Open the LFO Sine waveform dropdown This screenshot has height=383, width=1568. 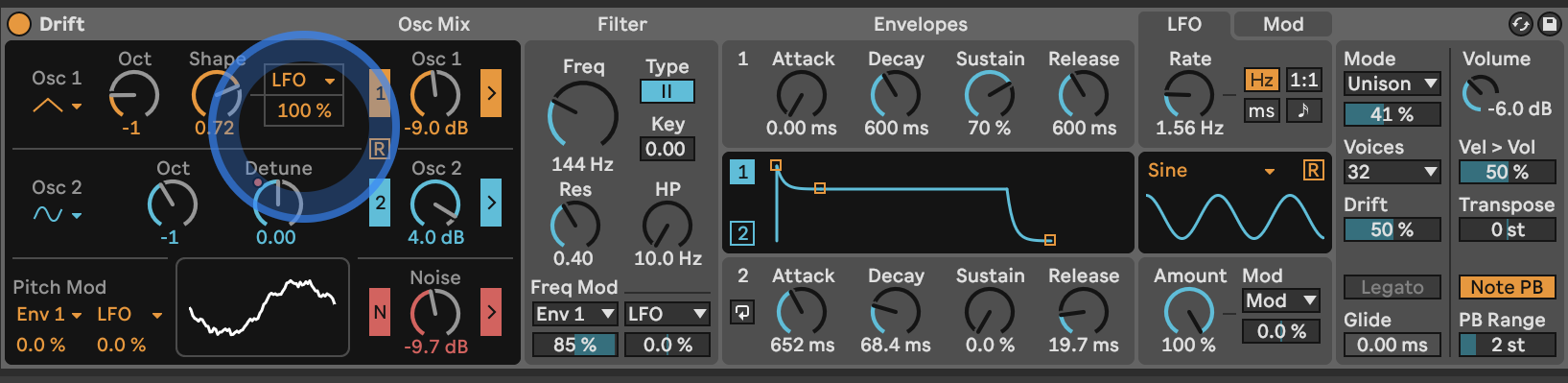(x=1211, y=171)
